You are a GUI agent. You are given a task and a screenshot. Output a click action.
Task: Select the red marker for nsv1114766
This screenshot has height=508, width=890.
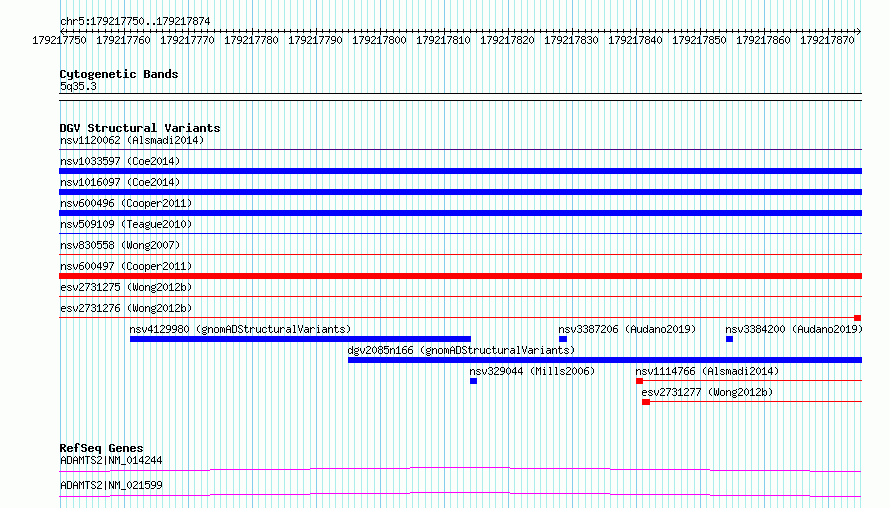click(640, 381)
